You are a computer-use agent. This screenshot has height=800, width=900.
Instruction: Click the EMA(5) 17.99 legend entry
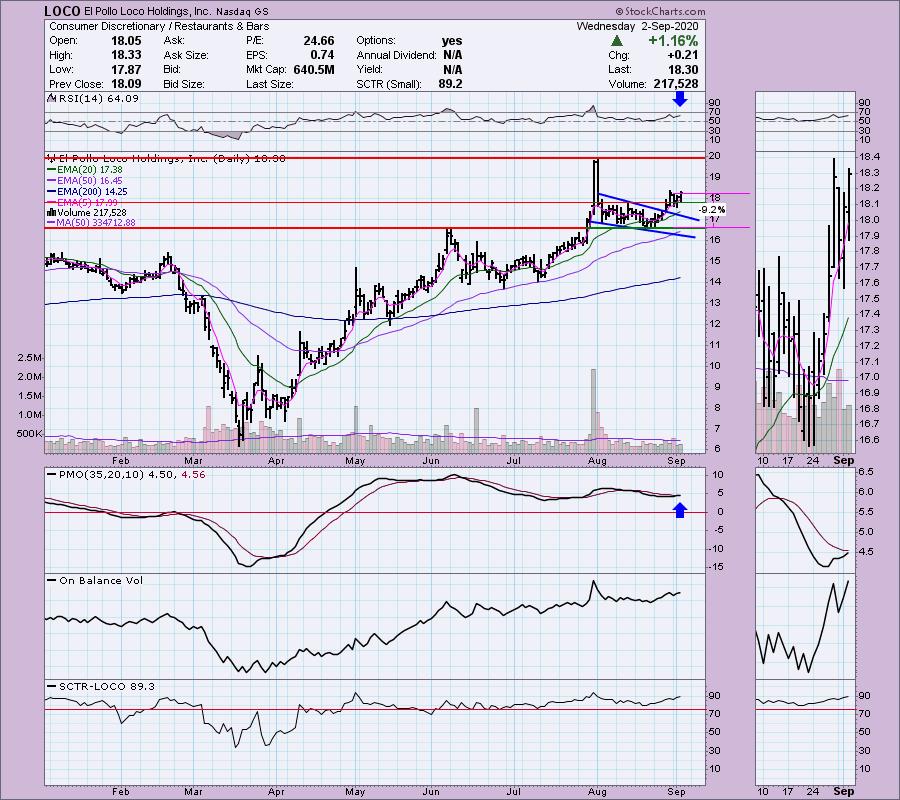click(x=83, y=203)
